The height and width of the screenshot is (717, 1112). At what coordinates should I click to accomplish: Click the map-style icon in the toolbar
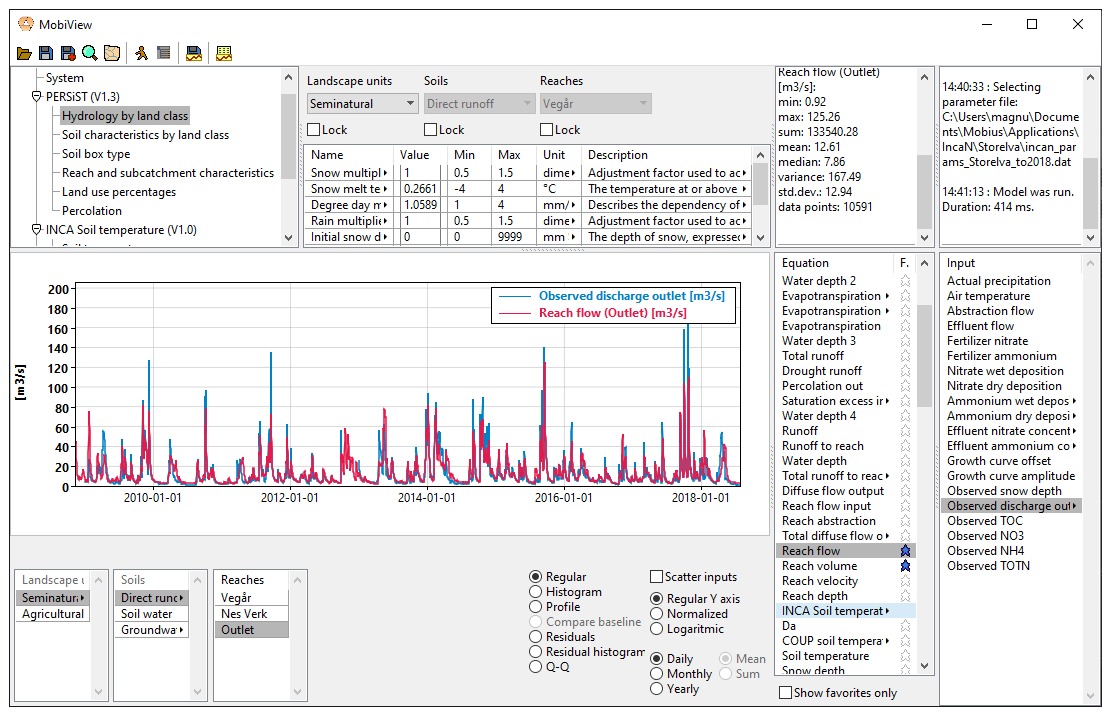pos(112,53)
